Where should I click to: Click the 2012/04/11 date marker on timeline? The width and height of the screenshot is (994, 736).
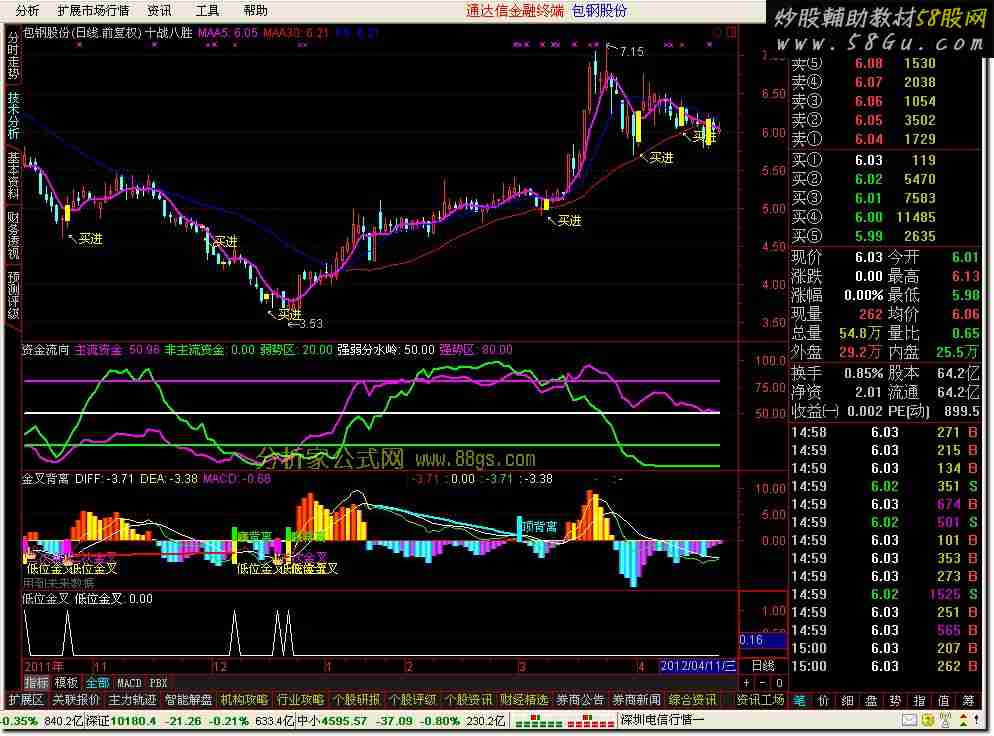click(697, 665)
